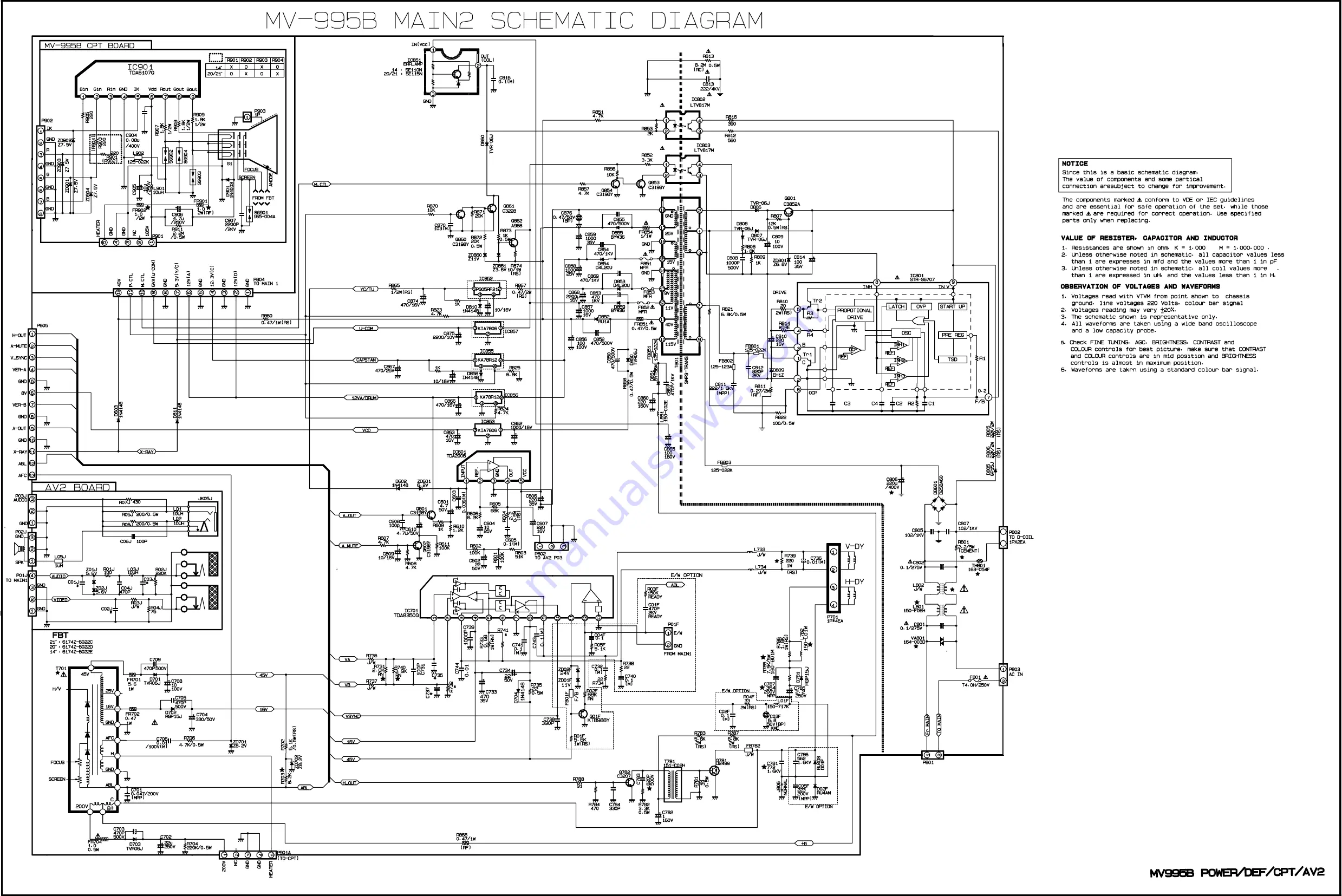Select the A.MUTE signal tag
Screen dimensions: 1342x896
[x=349, y=546]
